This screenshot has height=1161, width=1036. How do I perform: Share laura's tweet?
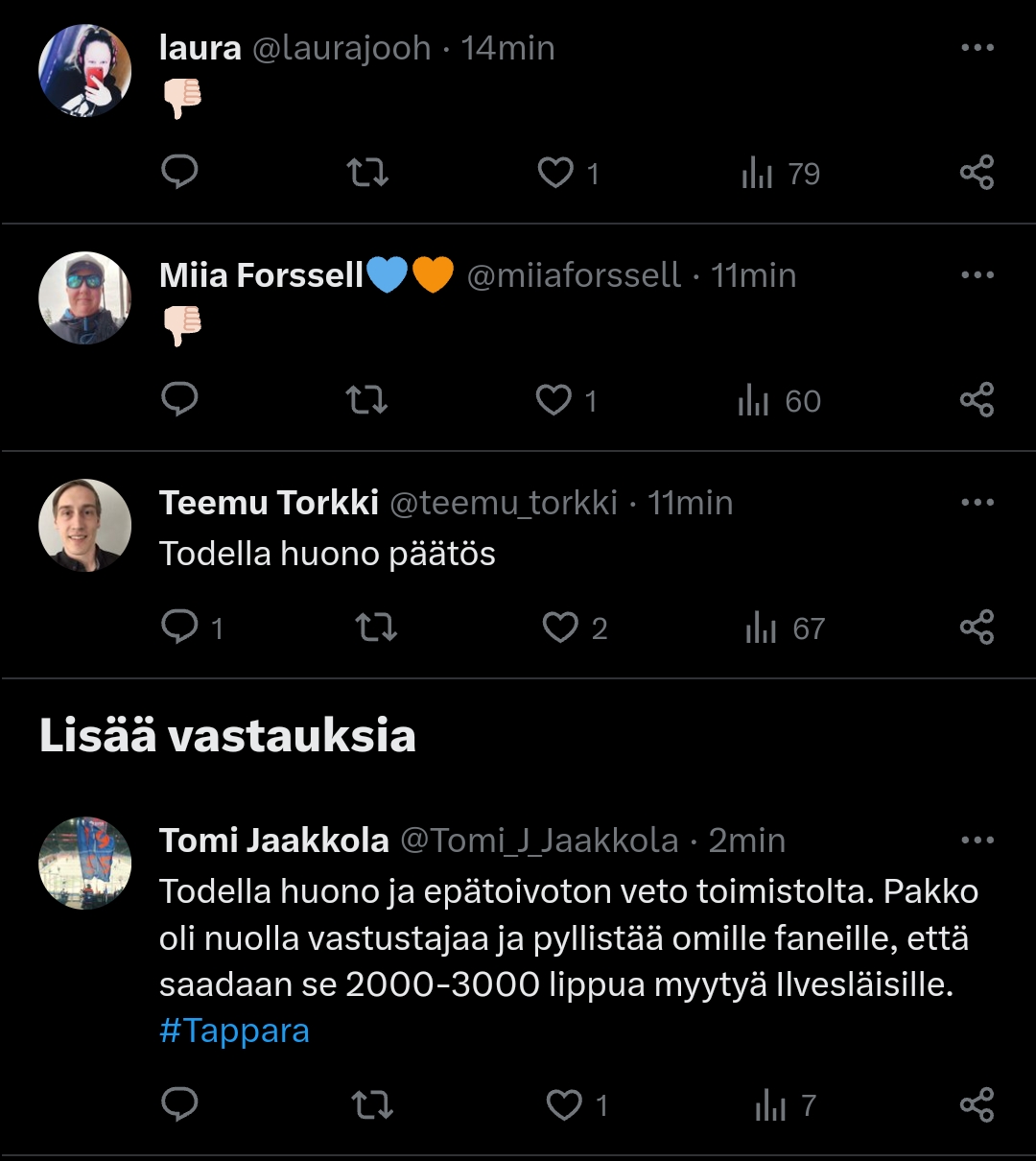977,173
